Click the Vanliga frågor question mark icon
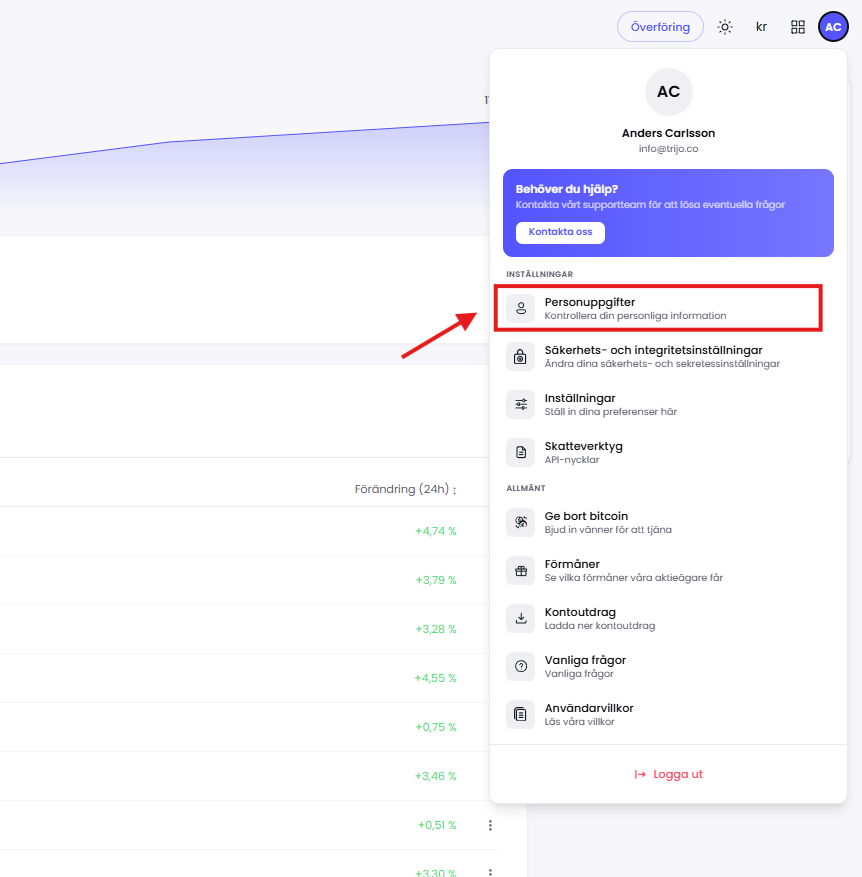This screenshot has width=862, height=877. click(521, 667)
